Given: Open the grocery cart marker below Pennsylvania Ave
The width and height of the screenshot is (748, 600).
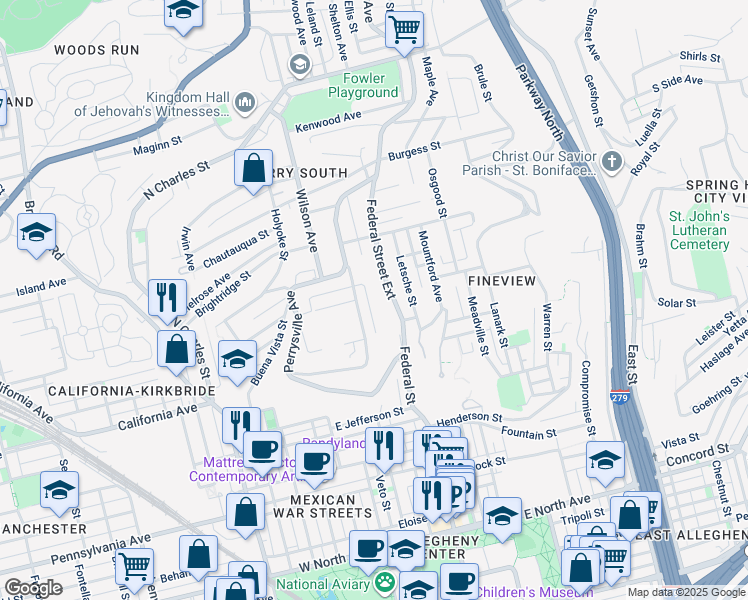Looking at the screenshot, I should (135, 568).
